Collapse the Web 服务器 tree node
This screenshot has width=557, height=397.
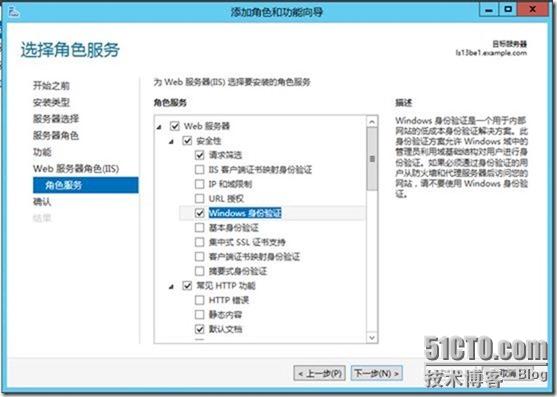[159, 127]
